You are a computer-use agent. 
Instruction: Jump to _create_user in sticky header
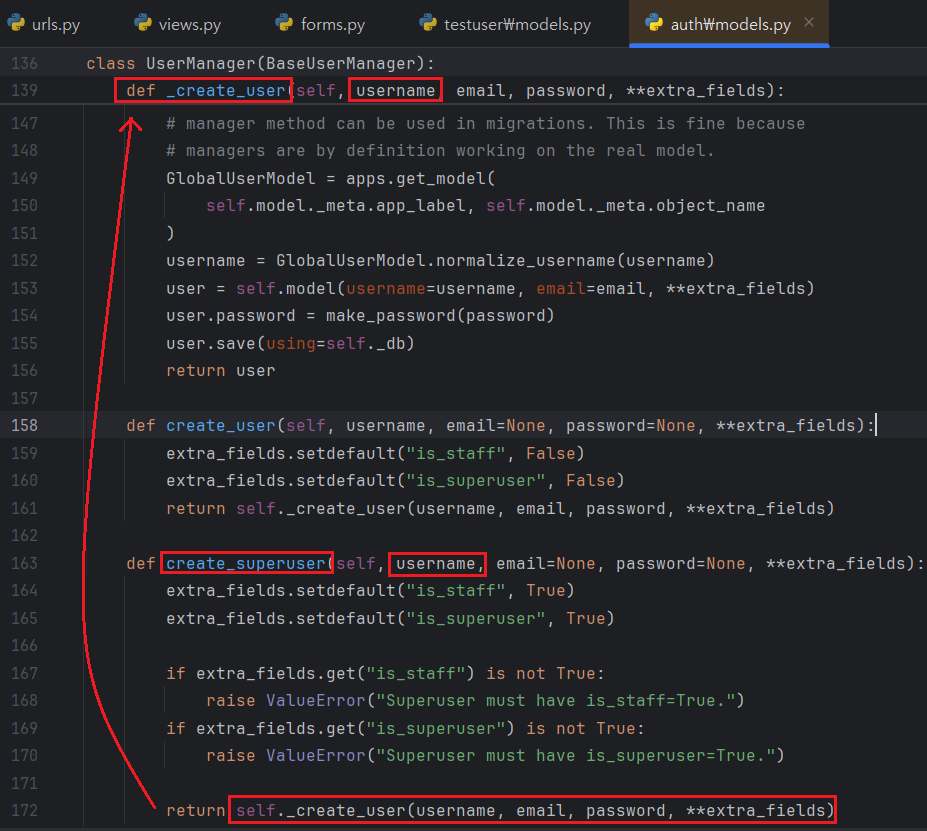pos(226,91)
